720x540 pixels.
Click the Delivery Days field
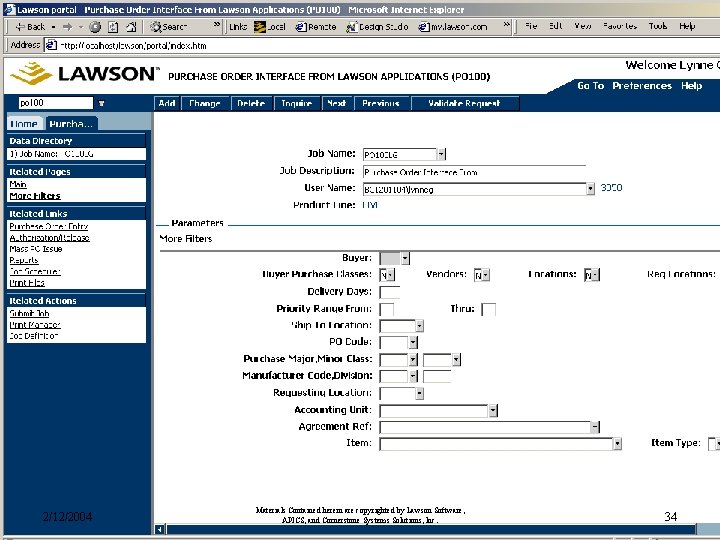point(389,292)
